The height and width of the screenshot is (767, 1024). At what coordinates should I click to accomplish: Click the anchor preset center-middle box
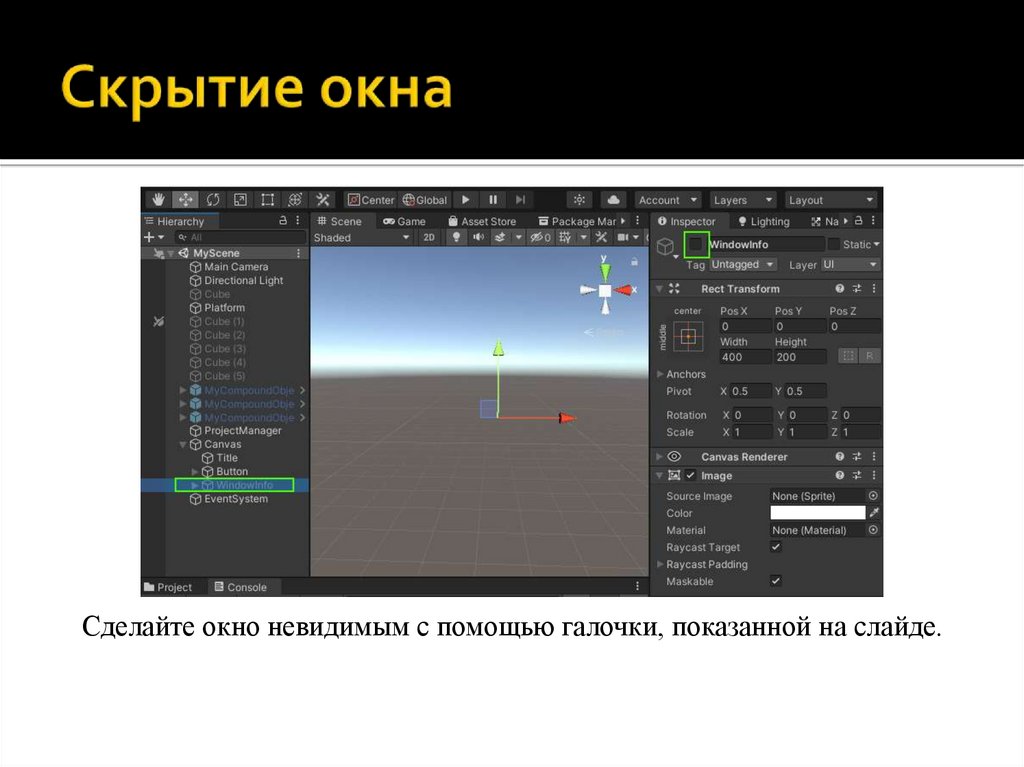[x=688, y=337]
